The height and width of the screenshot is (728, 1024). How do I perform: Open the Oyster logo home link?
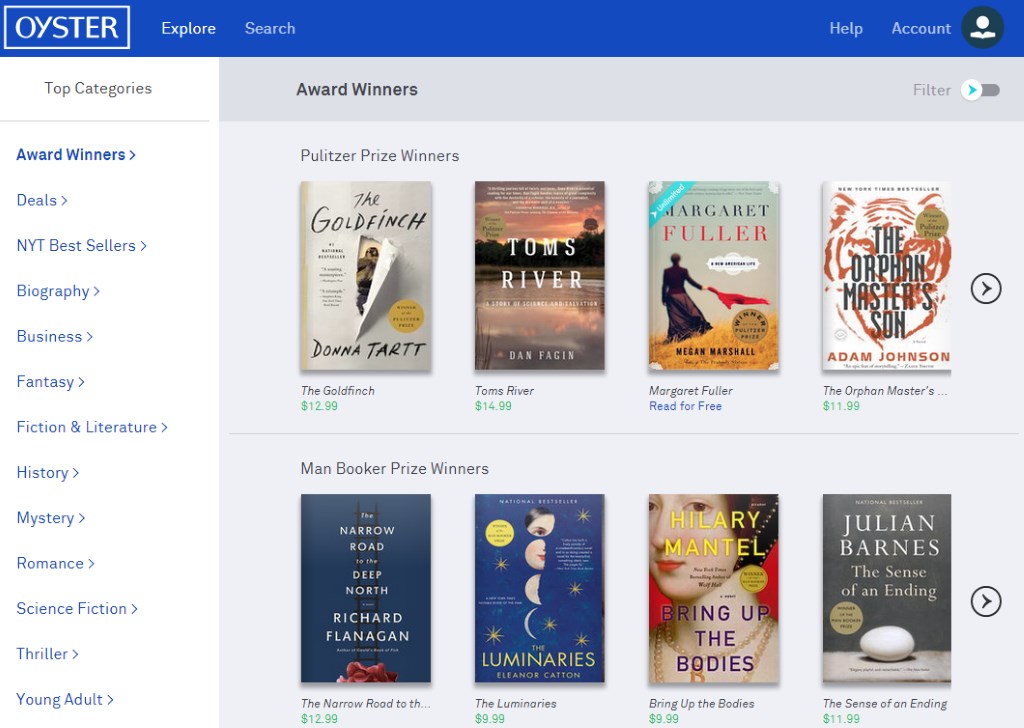tap(67, 27)
